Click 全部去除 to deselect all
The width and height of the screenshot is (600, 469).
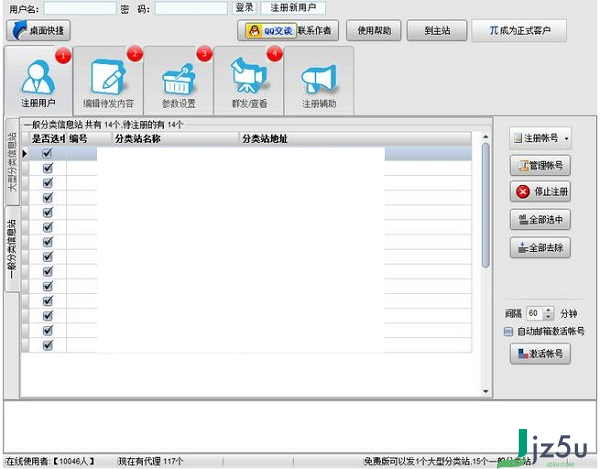click(540, 248)
